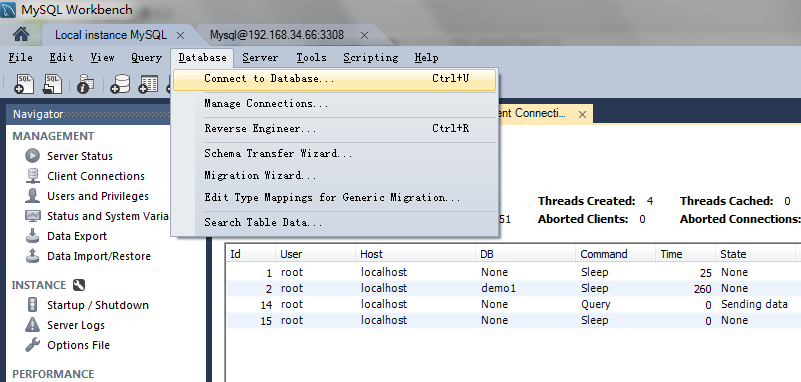
Task: Choose Search Table Data menu entry
Action: coord(335,223)
